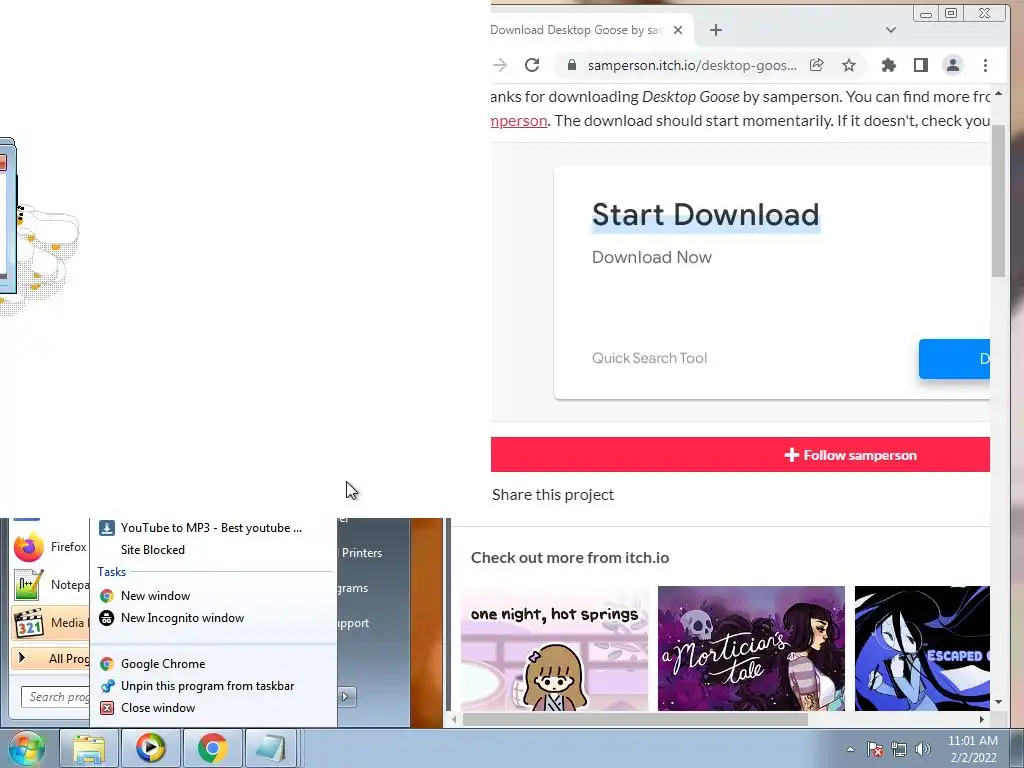Click the address bar URL
Image resolution: width=1024 pixels, height=768 pixels.
(x=692, y=65)
